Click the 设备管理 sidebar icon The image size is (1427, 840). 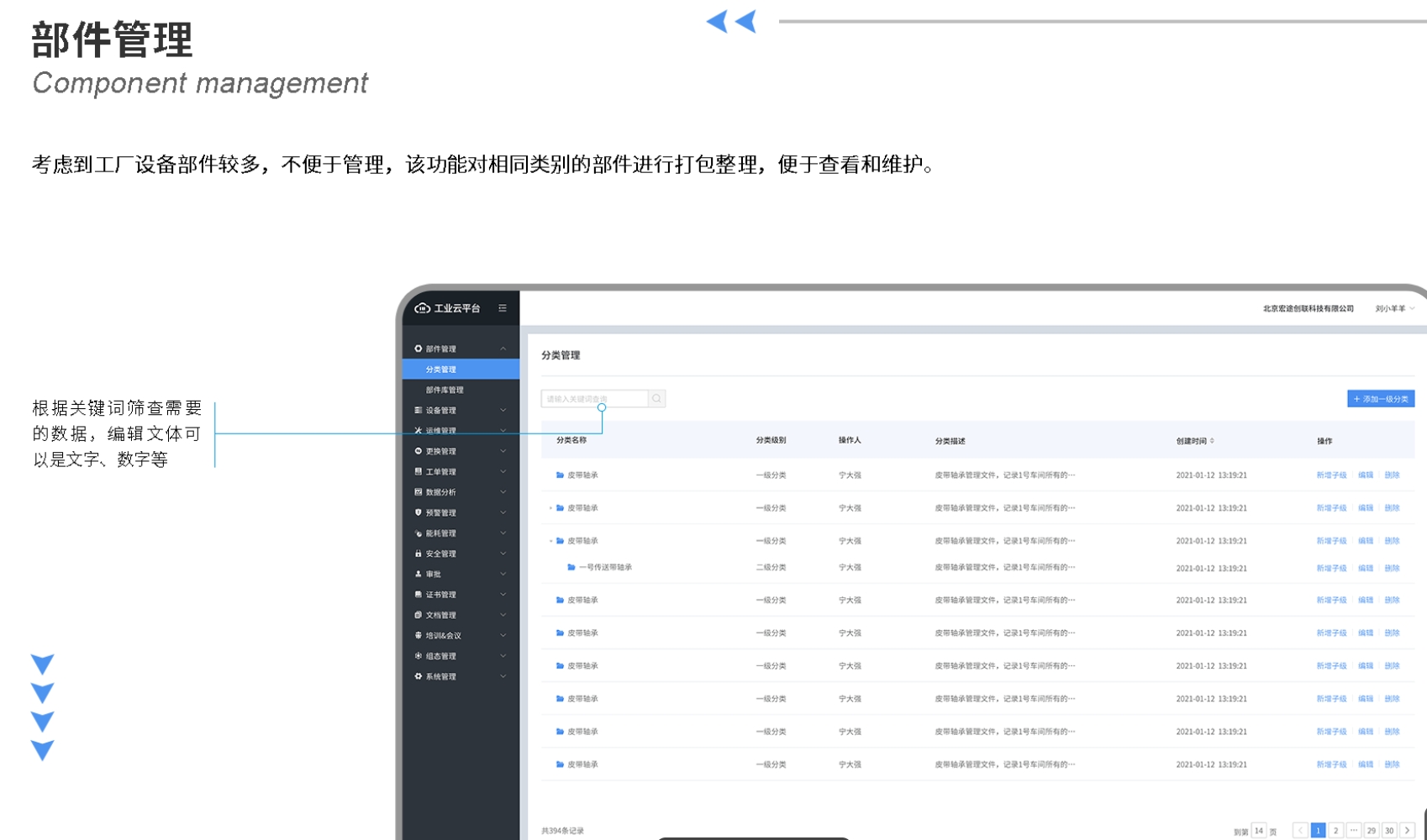(x=419, y=410)
